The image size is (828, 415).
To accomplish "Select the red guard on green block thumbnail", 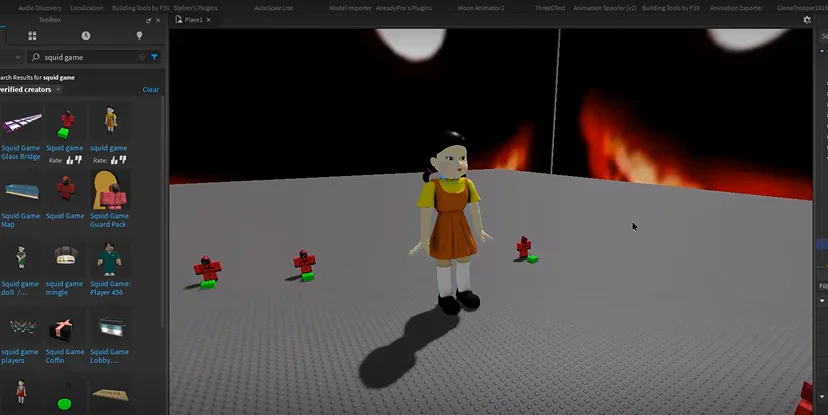I will coord(65,124).
